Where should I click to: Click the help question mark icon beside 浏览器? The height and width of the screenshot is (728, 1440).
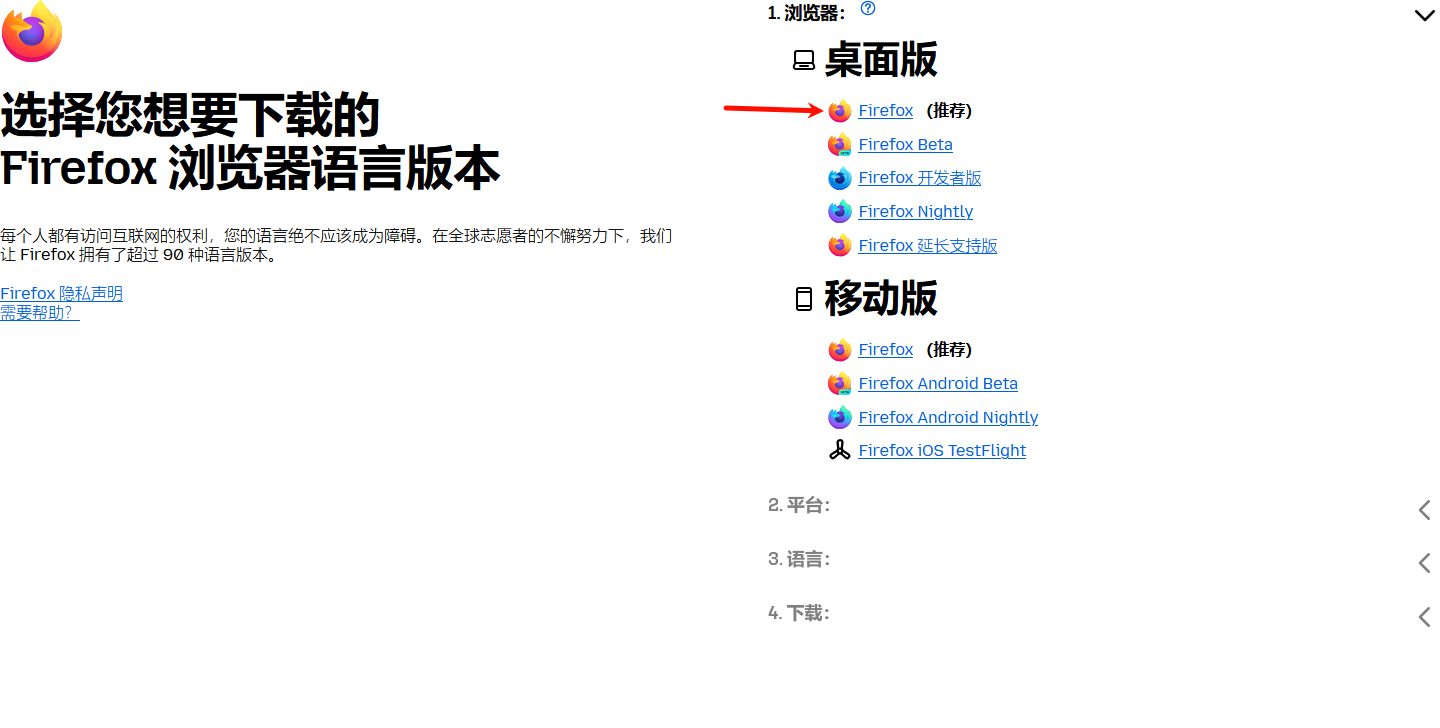coord(868,9)
